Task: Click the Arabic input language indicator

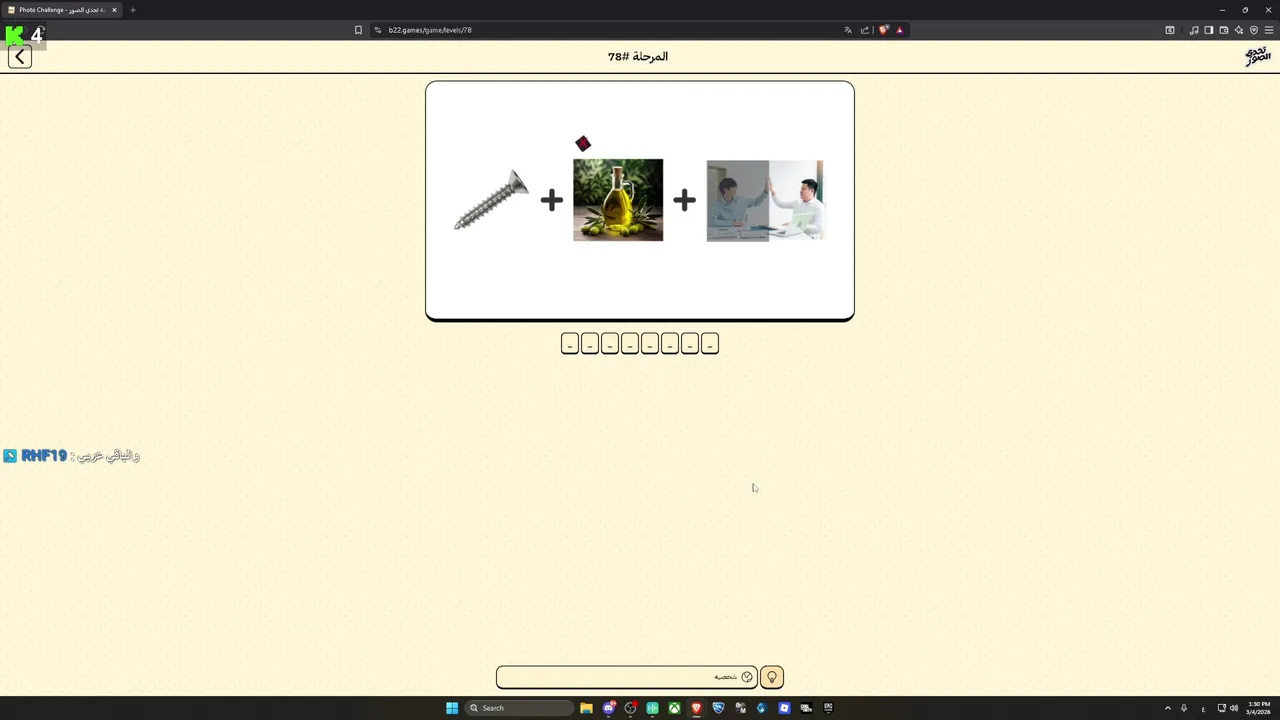Action: [1203, 708]
